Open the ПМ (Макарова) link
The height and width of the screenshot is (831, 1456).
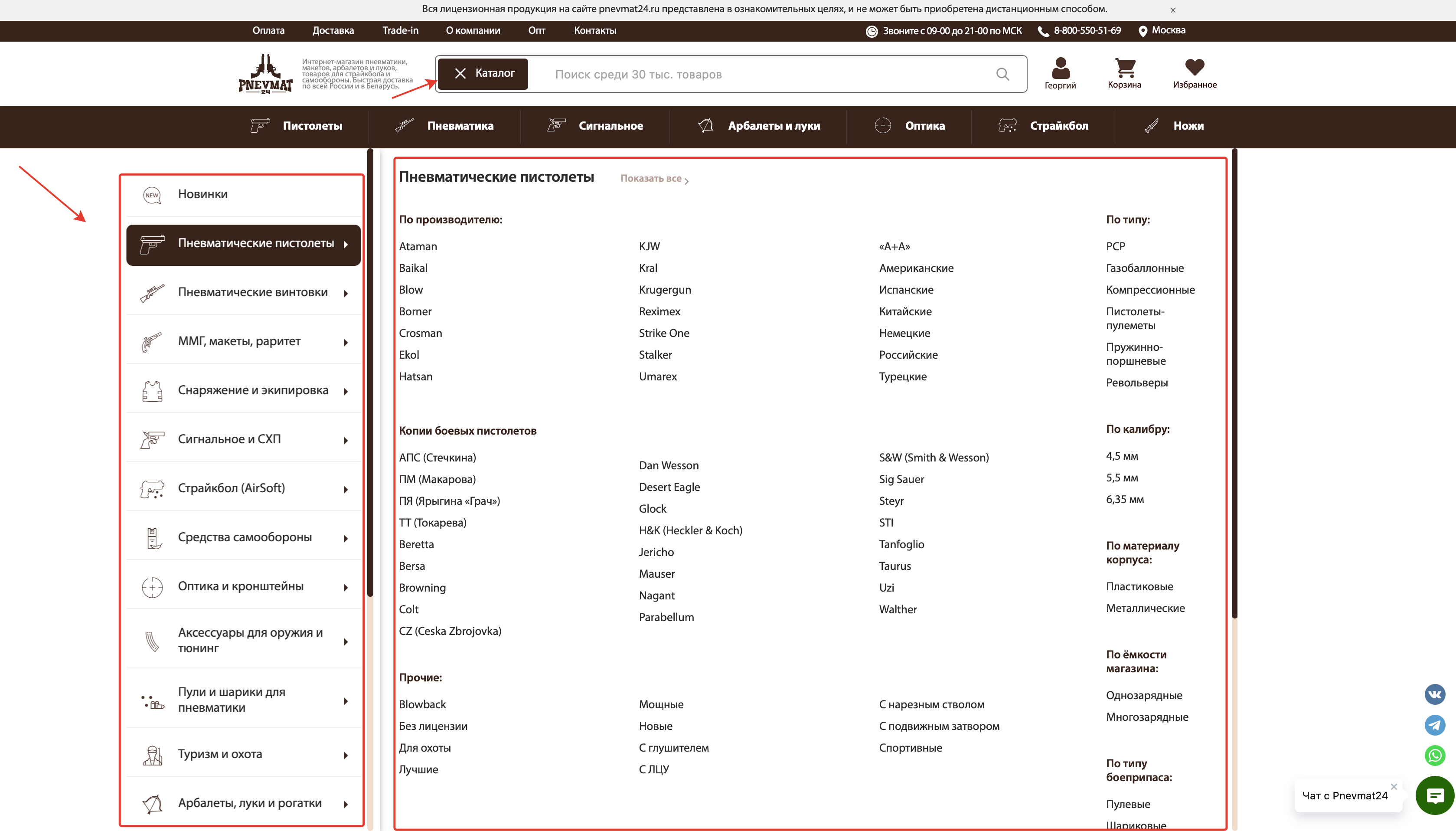[x=437, y=479]
